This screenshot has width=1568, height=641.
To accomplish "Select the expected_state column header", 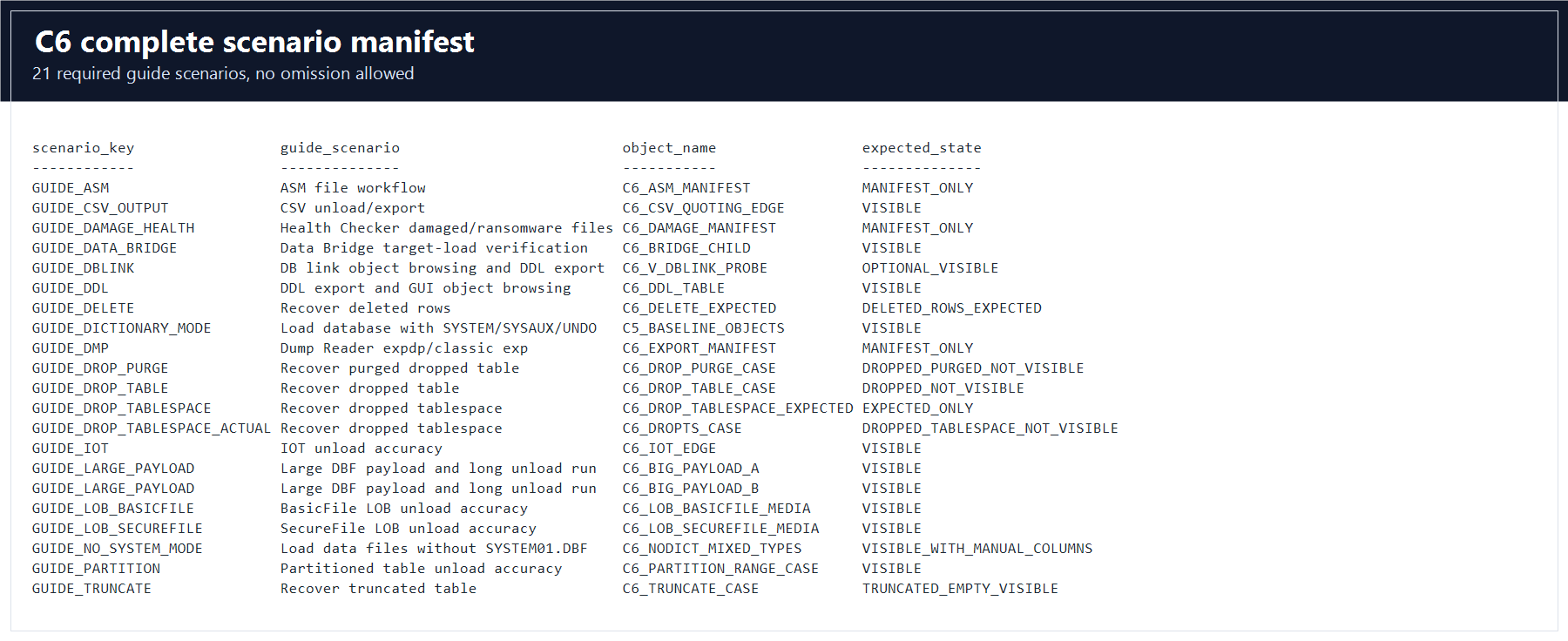I will tap(922, 148).
